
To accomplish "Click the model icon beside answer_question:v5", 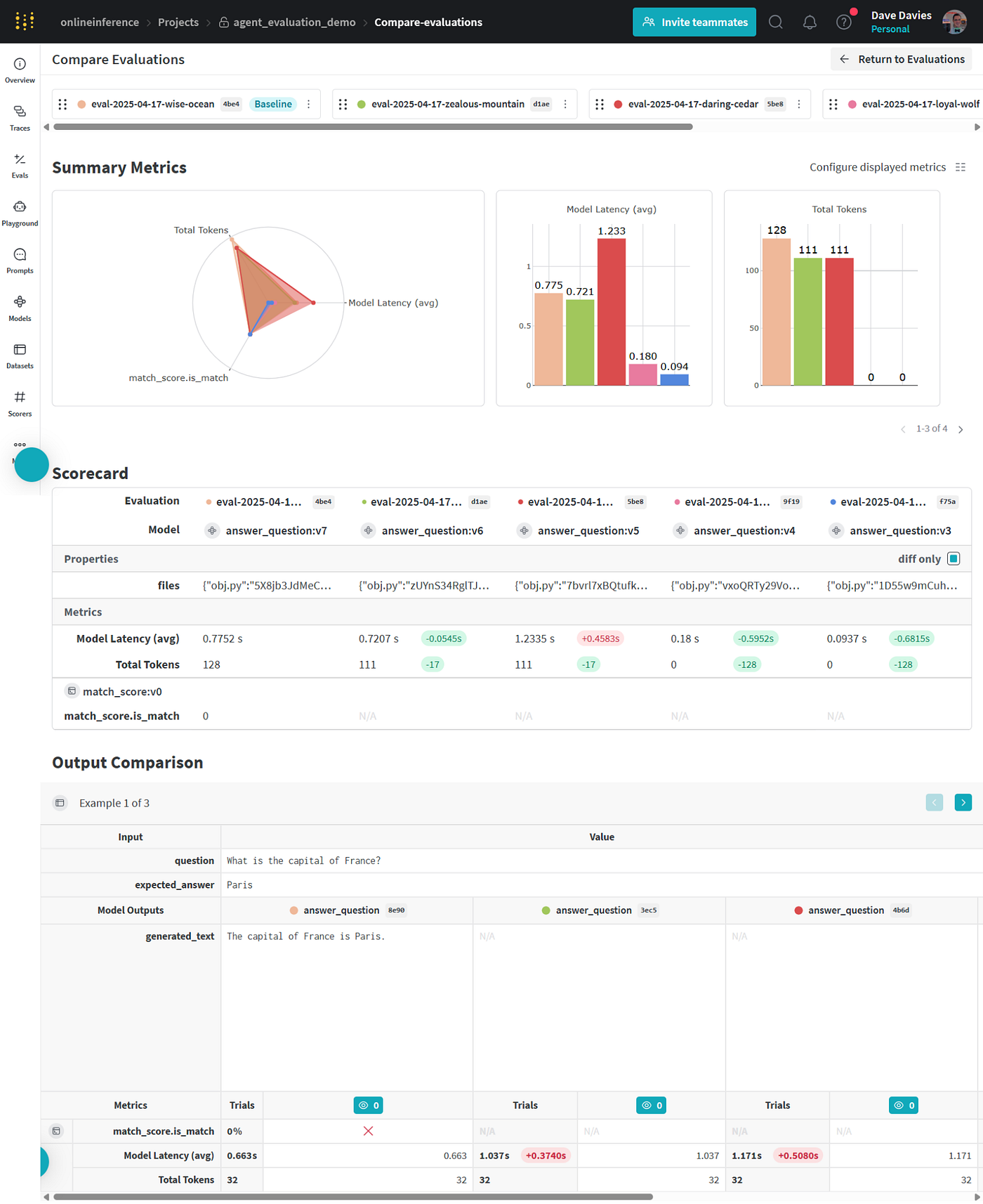I will coord(524,530).
